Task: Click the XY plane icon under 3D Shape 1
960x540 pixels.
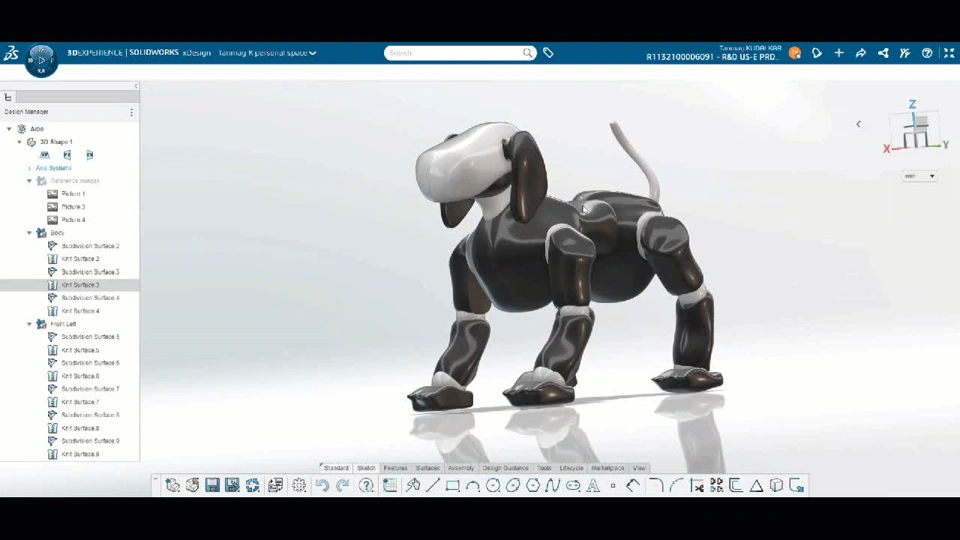Action: click(44, 155)
